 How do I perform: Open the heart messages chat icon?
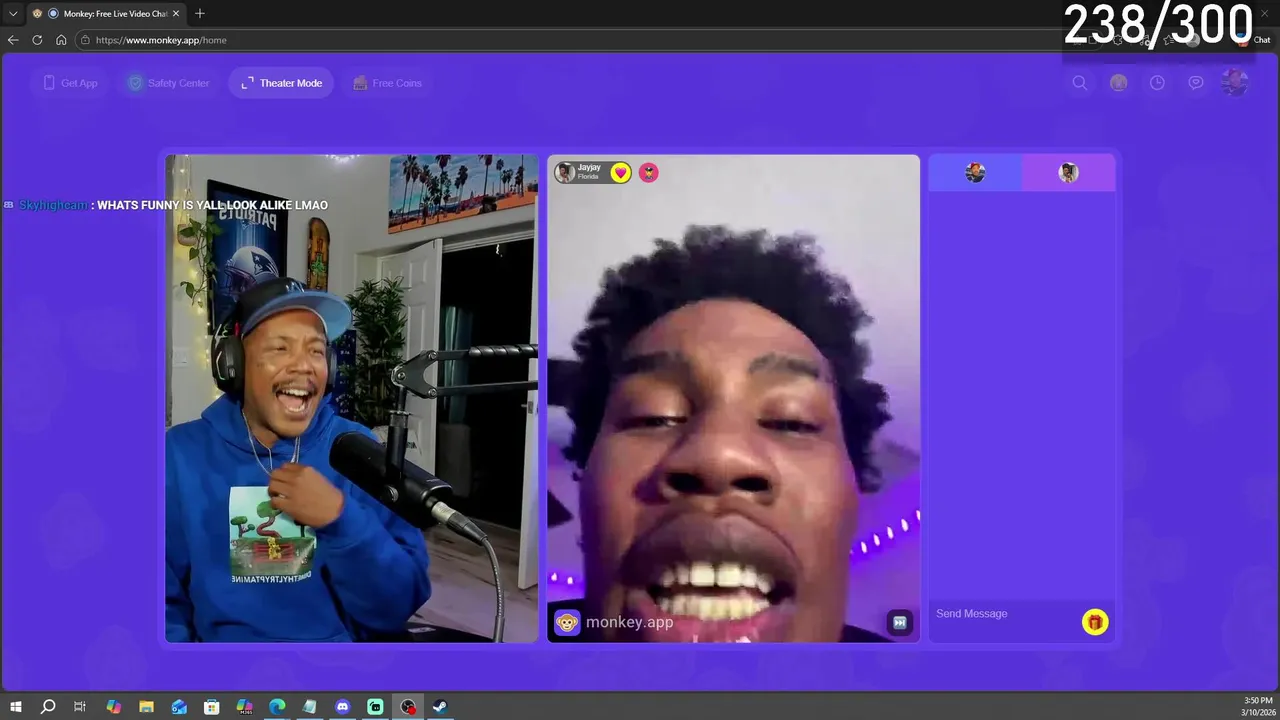(x=1196, y=83)
